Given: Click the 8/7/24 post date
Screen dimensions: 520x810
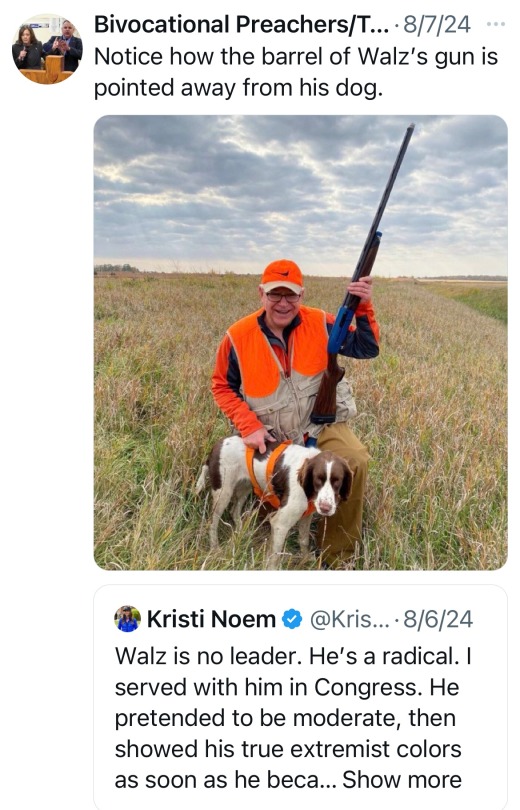Looking at the screenshot, I should 436,24.
